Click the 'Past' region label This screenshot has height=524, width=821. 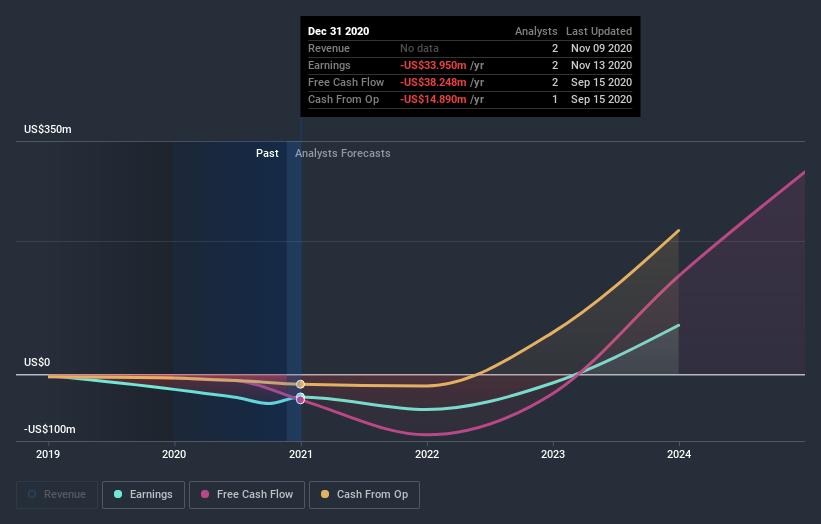click(x=267, y=153)
